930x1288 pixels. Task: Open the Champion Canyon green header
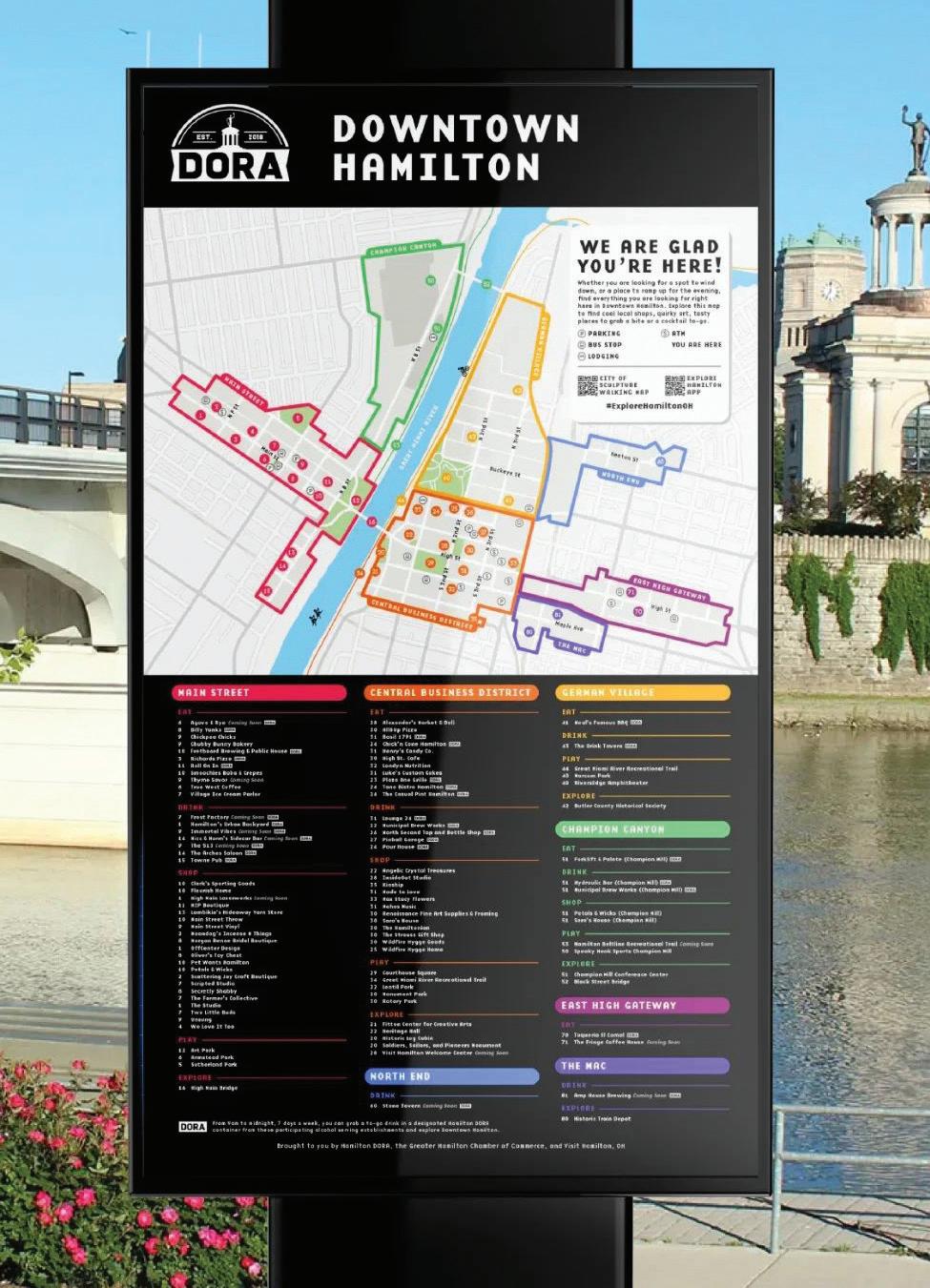[x=642, y=829]
